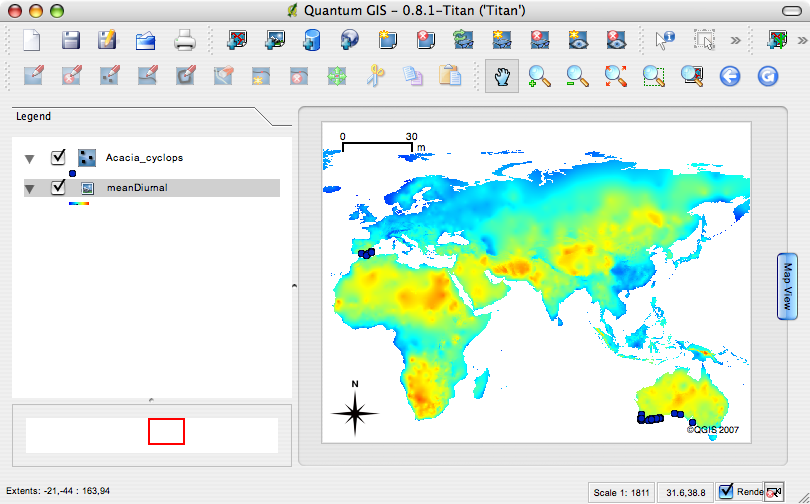Add a WMS layer via globe icon
Screen dimensions: 810x504
pyautogui.click(x=349, y=40)
